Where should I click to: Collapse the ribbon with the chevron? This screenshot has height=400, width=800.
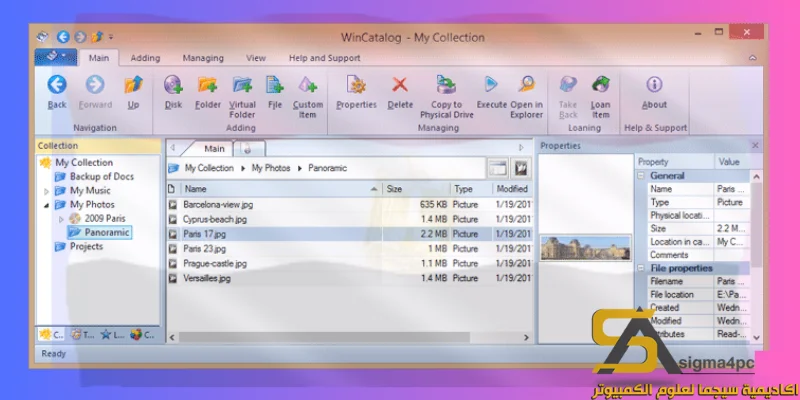click(x=753, y=58)
